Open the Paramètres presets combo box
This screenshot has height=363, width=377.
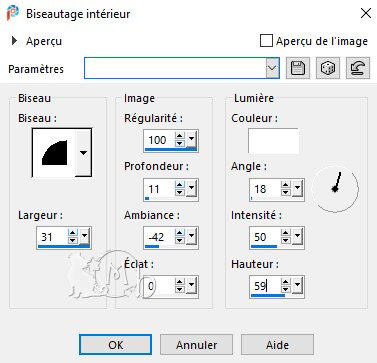(182, 68)
